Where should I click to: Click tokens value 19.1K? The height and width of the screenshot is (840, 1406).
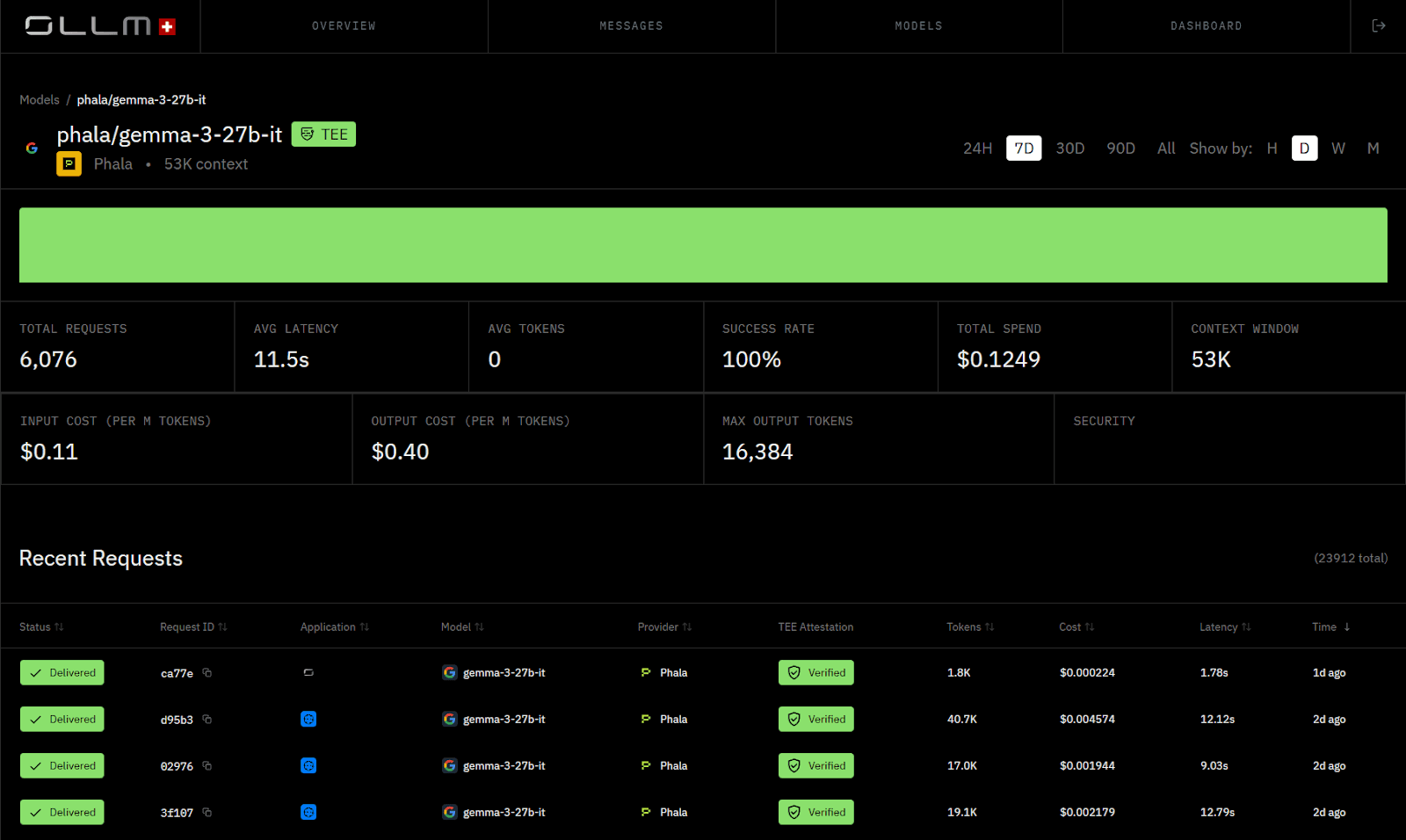pyautogui.click(x=961, y=813)
